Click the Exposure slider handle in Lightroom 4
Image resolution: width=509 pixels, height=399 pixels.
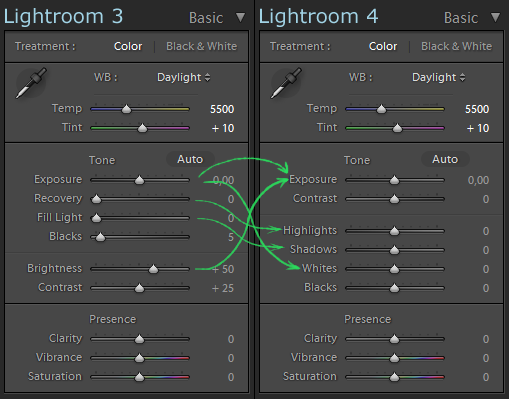(x=394, y=180)
